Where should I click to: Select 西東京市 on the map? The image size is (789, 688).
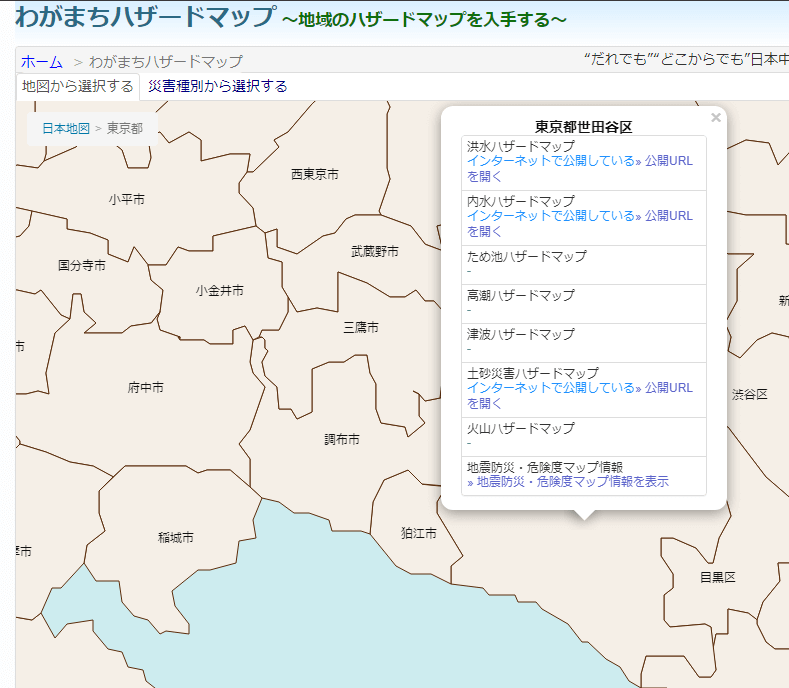314,174
